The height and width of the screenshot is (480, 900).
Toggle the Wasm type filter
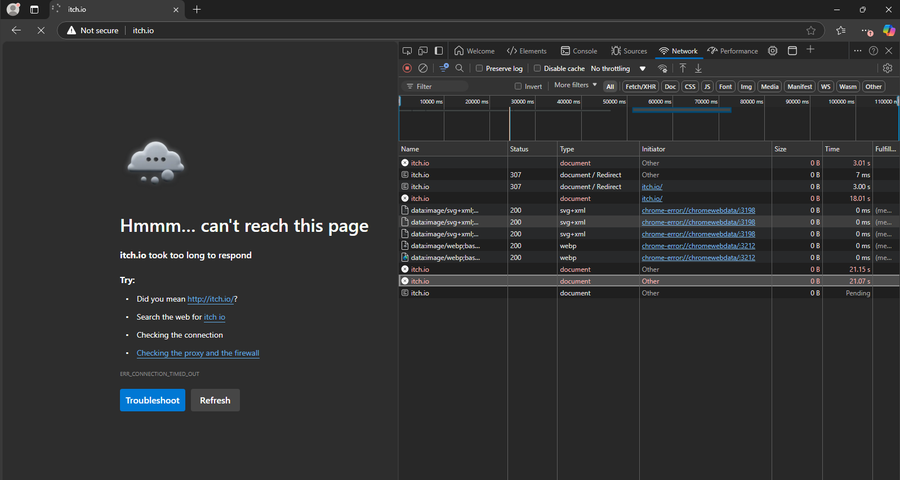tap(848, 87)
